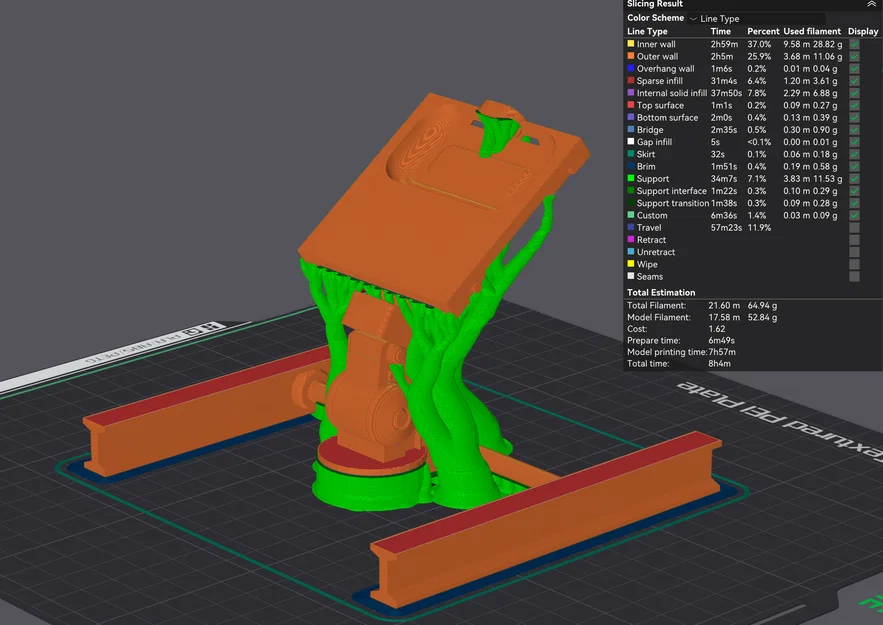Open the Color Scheme Line Type dropdown
Viewport: 883px width, 625px height.
click(x=756, y=19)
